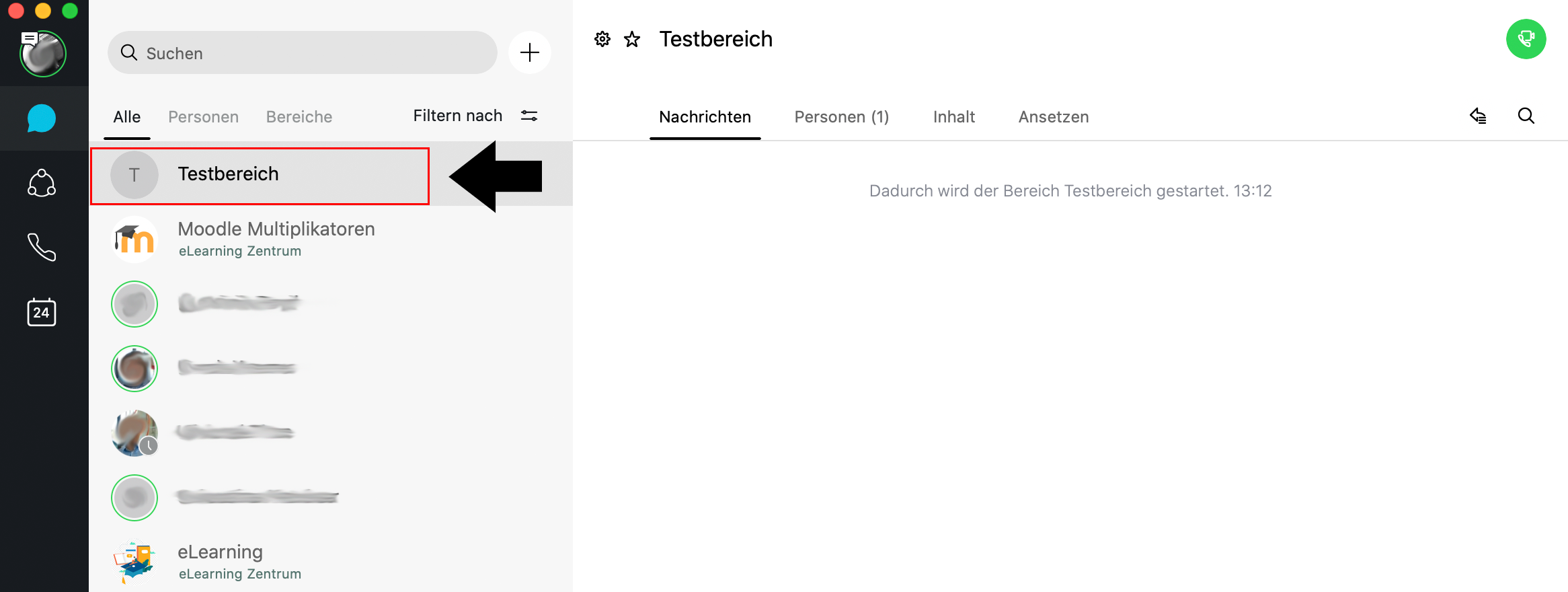Click the search-in-space magnifier icon
1568x592 pixels.
pos(1526,116)
